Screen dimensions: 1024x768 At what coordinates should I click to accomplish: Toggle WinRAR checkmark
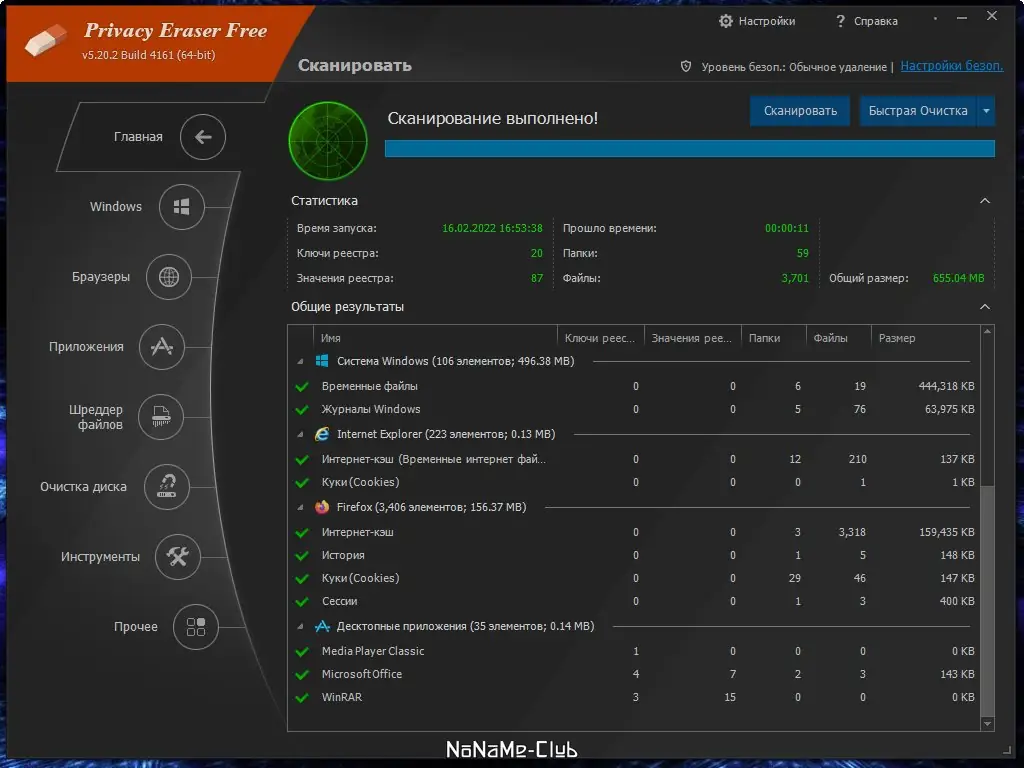click(302, 697)
